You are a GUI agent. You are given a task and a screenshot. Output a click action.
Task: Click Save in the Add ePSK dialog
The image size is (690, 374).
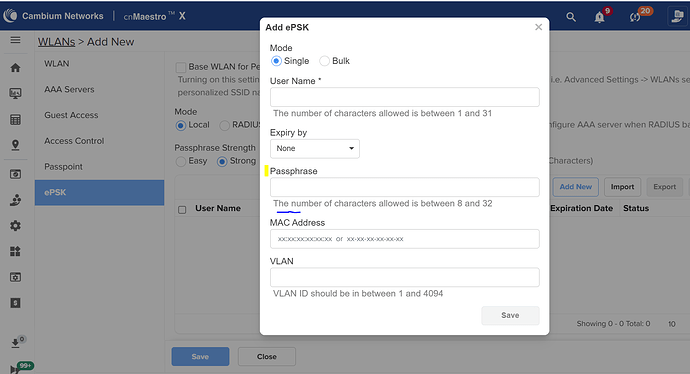[510, 315]
